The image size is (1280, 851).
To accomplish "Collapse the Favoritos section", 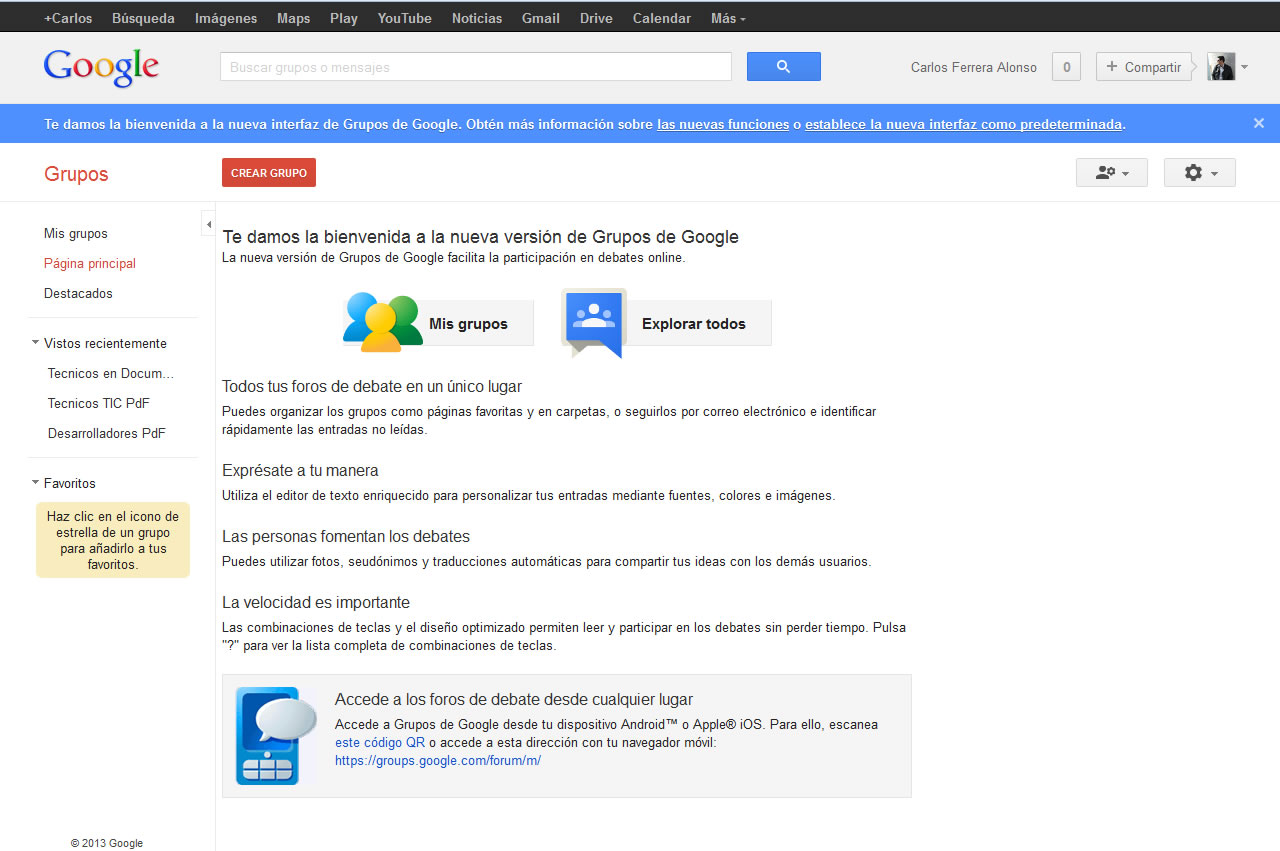I will tap(35, 483).
